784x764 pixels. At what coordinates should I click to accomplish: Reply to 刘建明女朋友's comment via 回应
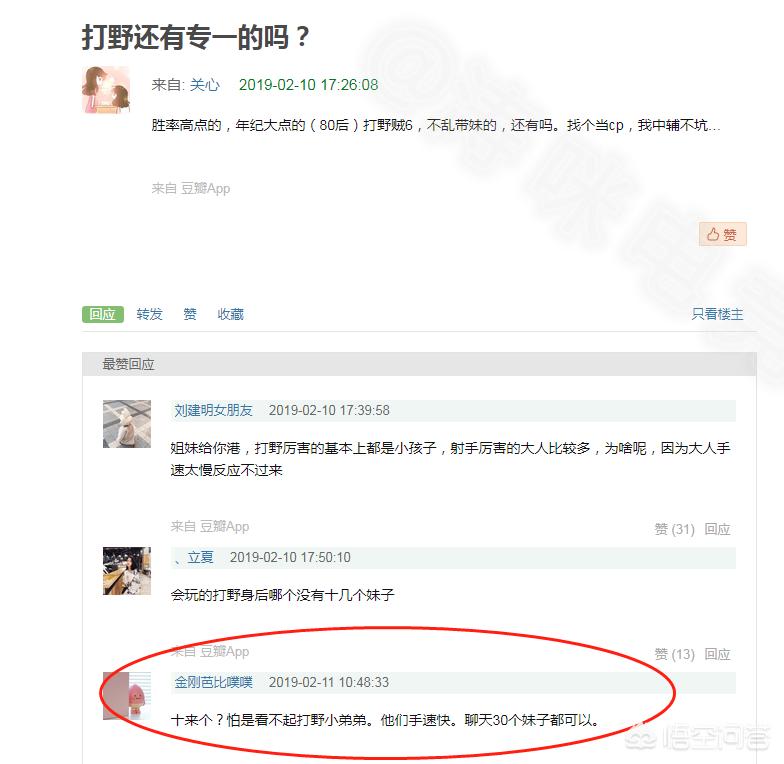[x=718, y=529]
